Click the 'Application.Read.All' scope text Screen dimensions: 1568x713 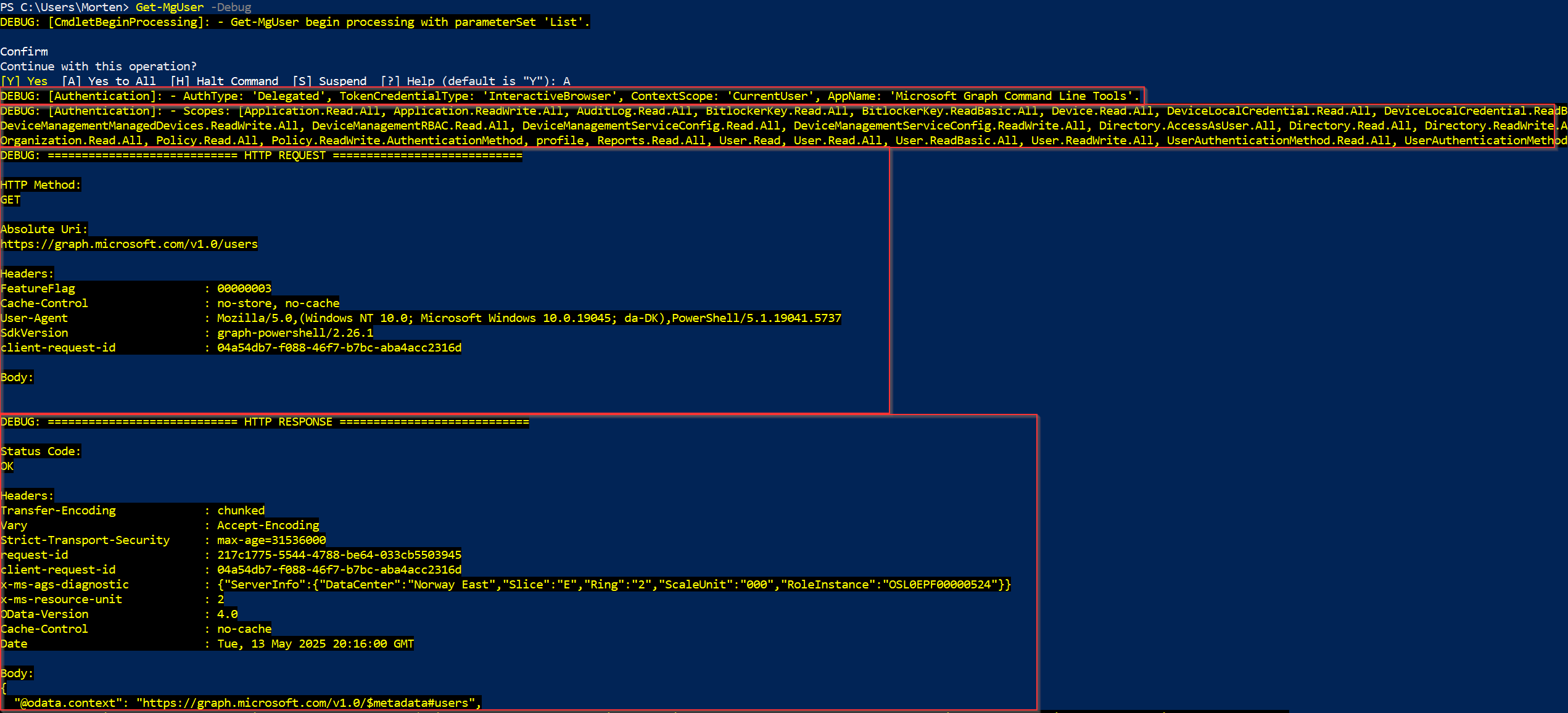pyautogui.click(x=313, y=111)
